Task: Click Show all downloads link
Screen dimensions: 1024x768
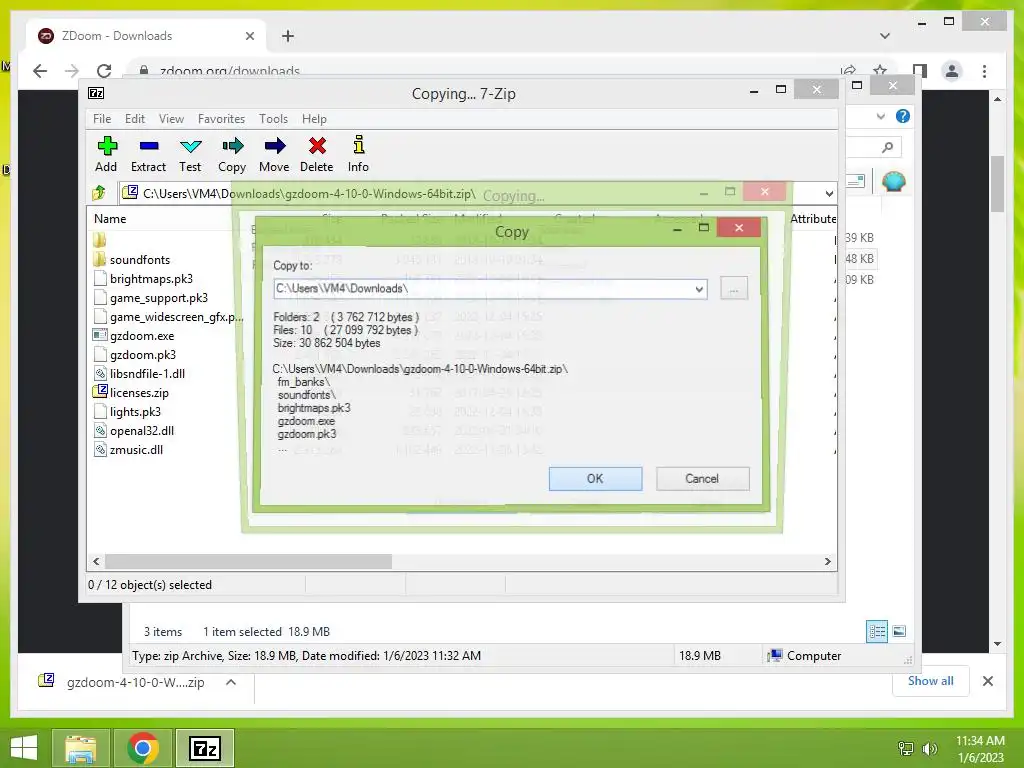Action: pyautogui.click(x=931, y=681)
